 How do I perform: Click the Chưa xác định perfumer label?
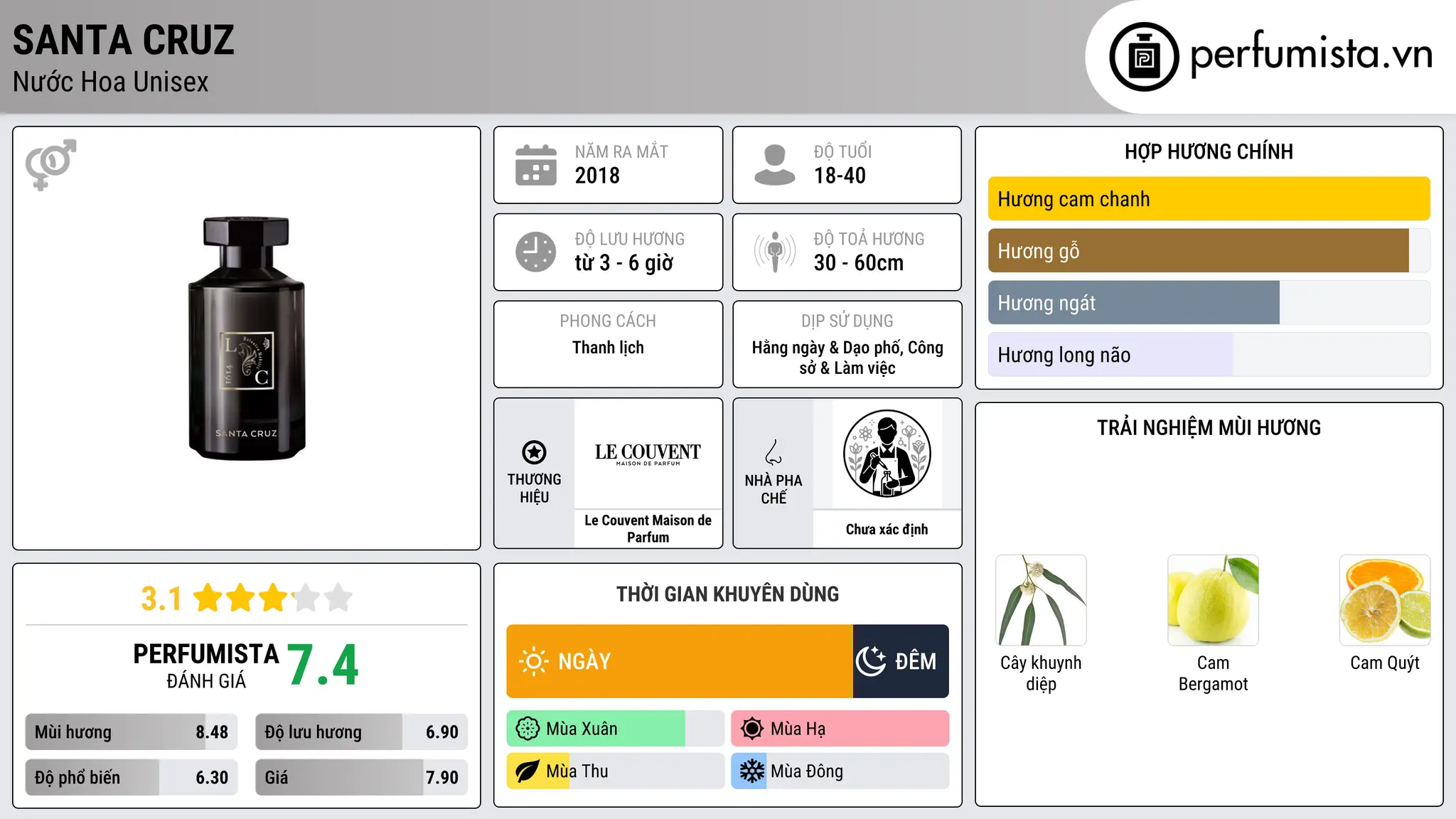click(x=887, y=530)
